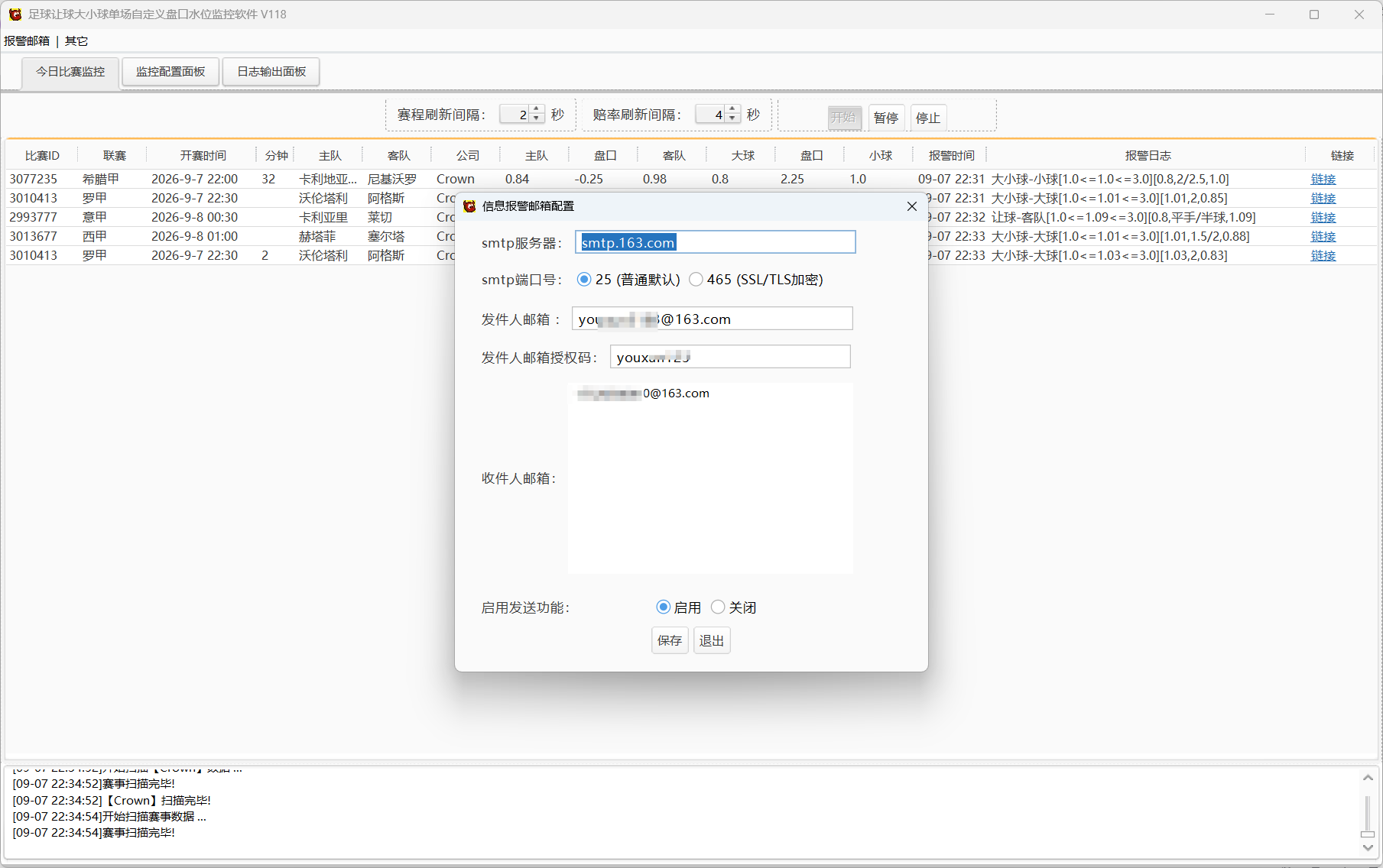Click the 发件人邮箱授权码 input field
Image resolution: width=1383 pixels, height=868 pixels.
[x=730, y=357]
